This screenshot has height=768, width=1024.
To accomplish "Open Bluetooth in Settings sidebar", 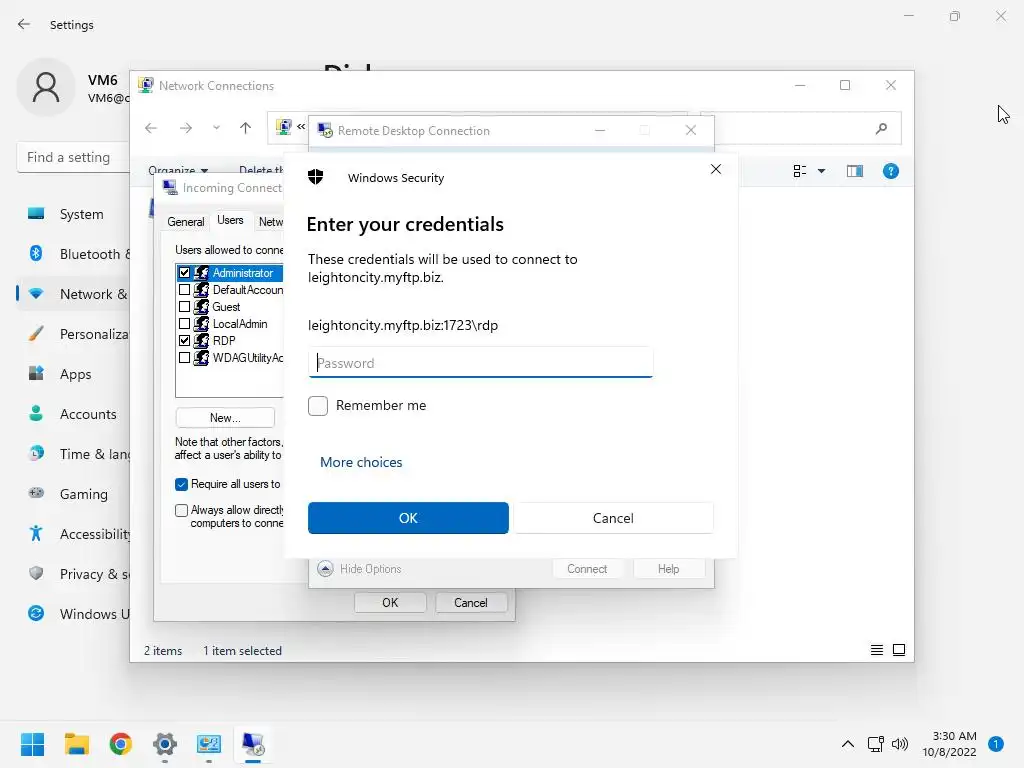I will click(73, 254).
